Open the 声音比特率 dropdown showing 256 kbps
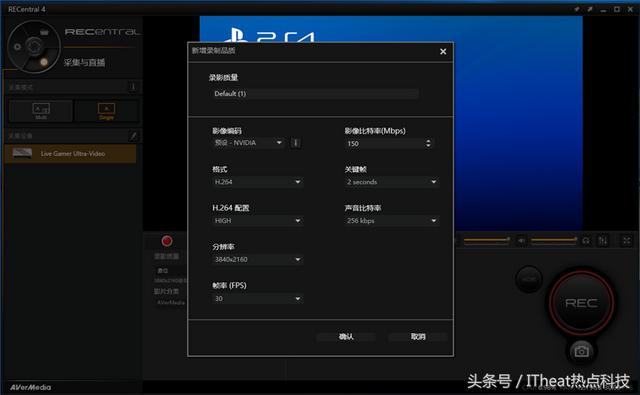The width and height of the screenshot is (640, 395). [x=391, y=220]
